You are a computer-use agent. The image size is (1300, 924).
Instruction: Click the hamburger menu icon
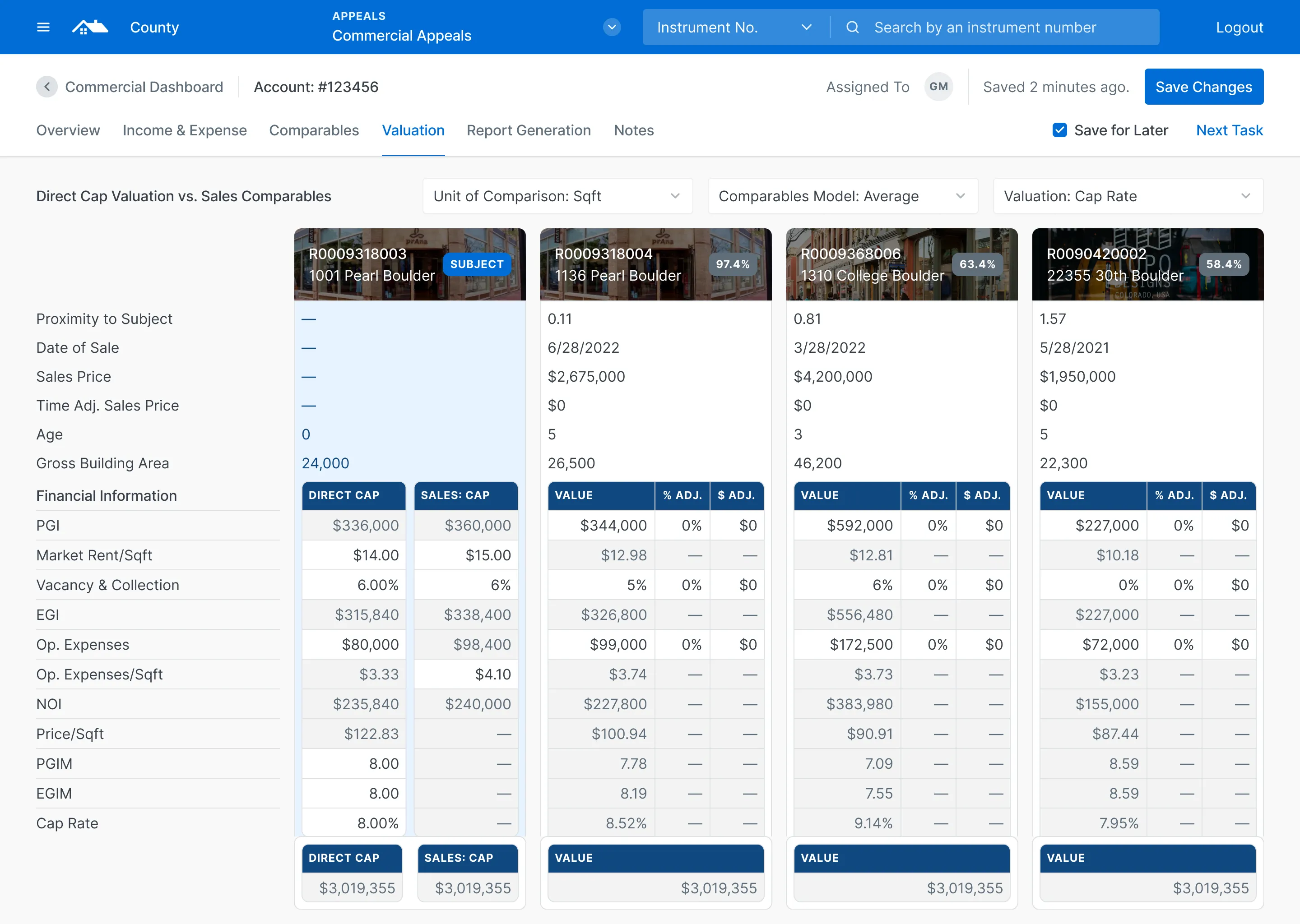pyautogui.click(x=42, y=27)
